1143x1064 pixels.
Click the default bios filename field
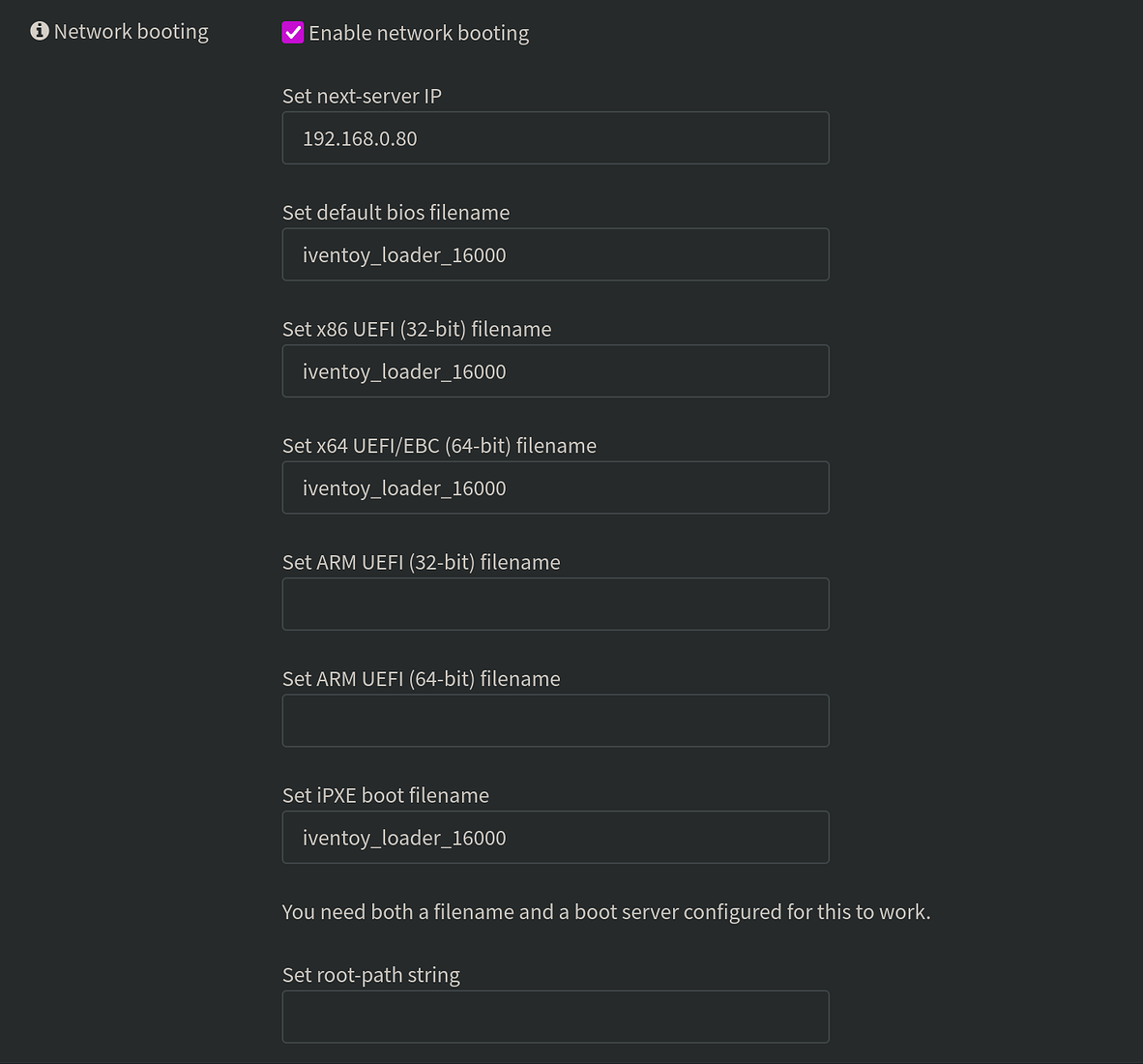click(x=555, y=254)
